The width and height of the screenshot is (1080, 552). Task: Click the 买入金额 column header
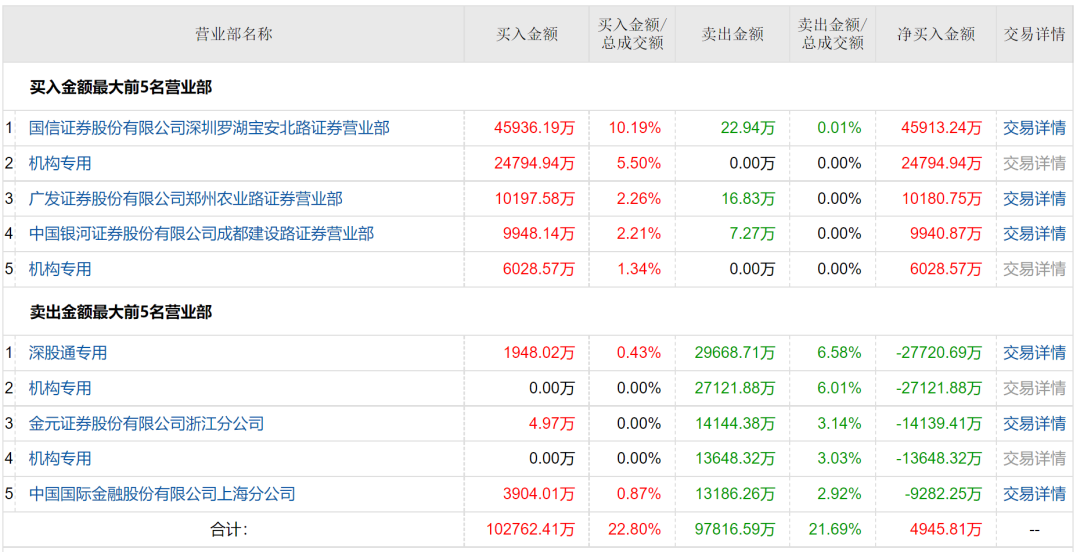tap(527, 34)
